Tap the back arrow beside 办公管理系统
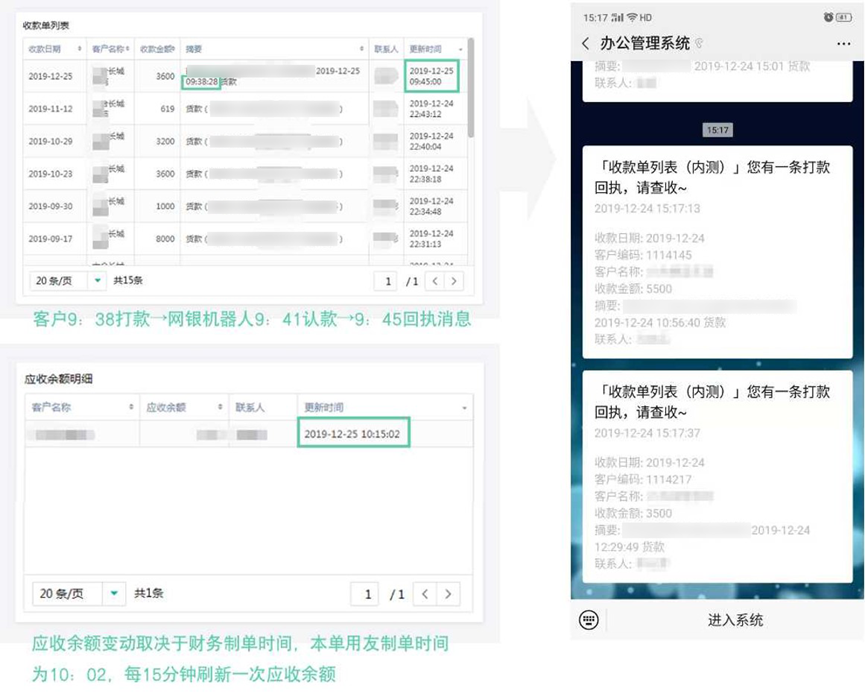The width and height of the screenshot is (865, 694). tap(586, 43)
